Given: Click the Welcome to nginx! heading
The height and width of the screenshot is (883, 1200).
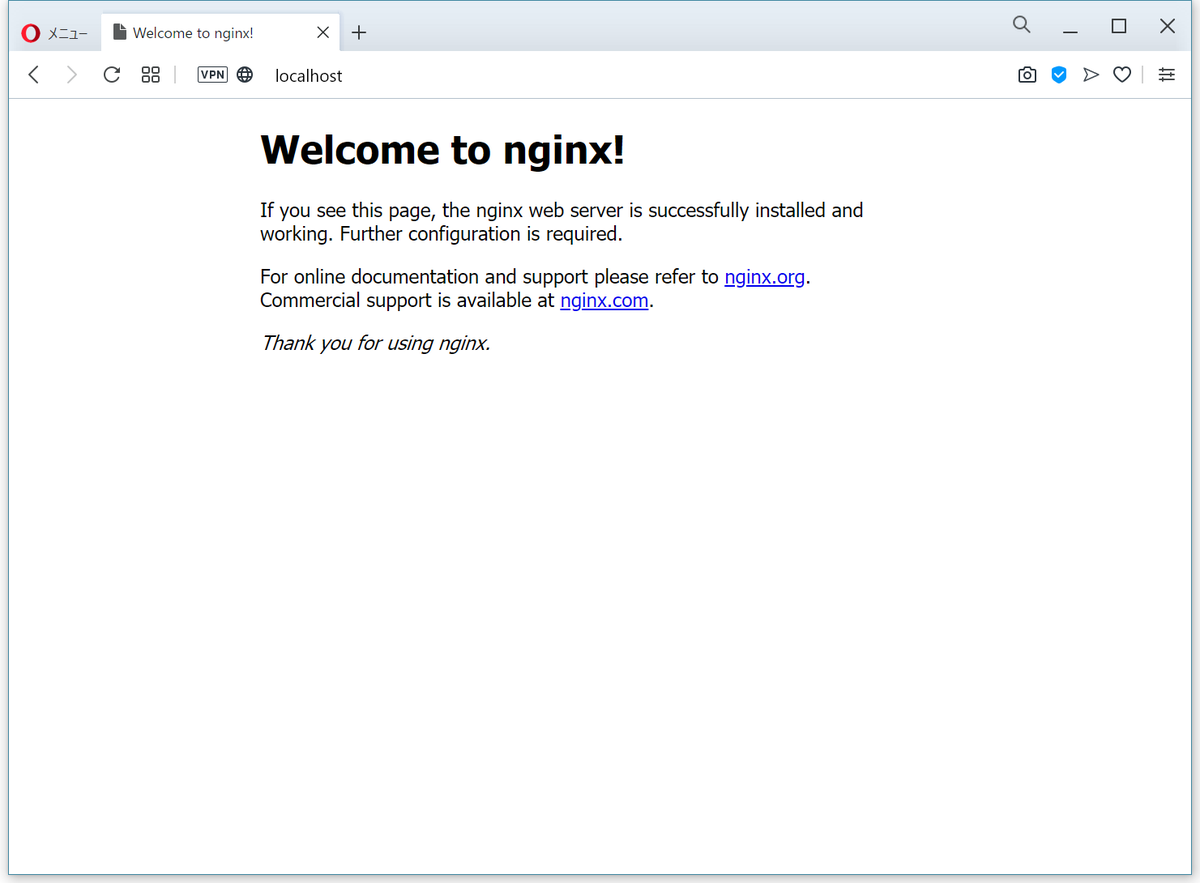Looking at the screenshot, I should pyautogui.click(x=442, y=150).
